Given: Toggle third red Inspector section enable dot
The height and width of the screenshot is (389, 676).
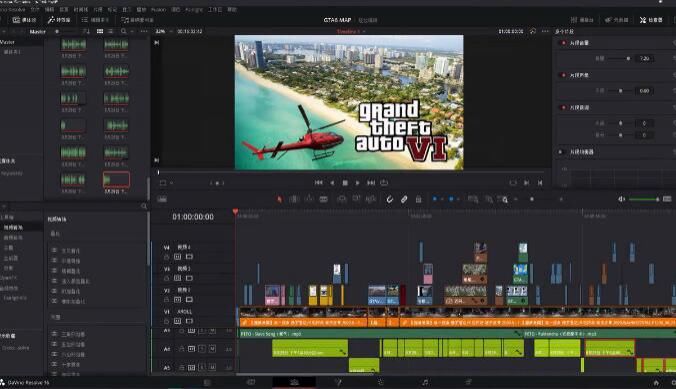Looking at the screenshot, I should tap(563, 107).
